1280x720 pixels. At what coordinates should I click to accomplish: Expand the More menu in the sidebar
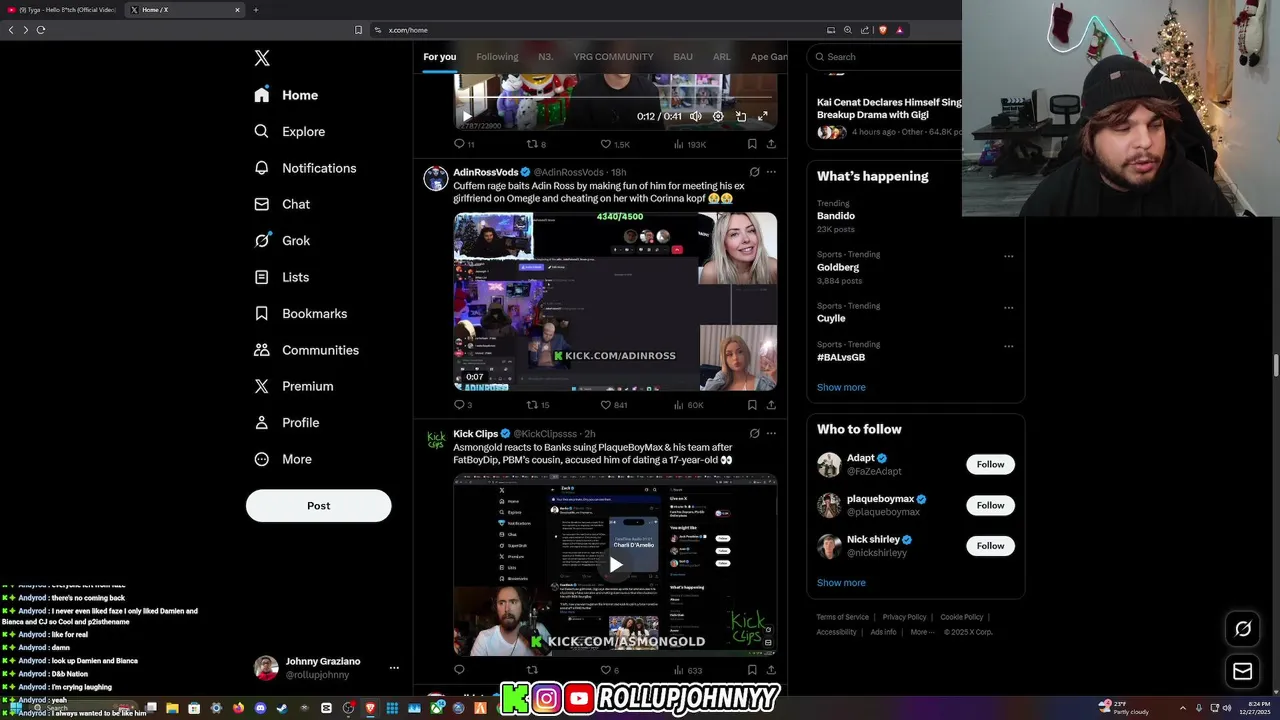(282, 459)
